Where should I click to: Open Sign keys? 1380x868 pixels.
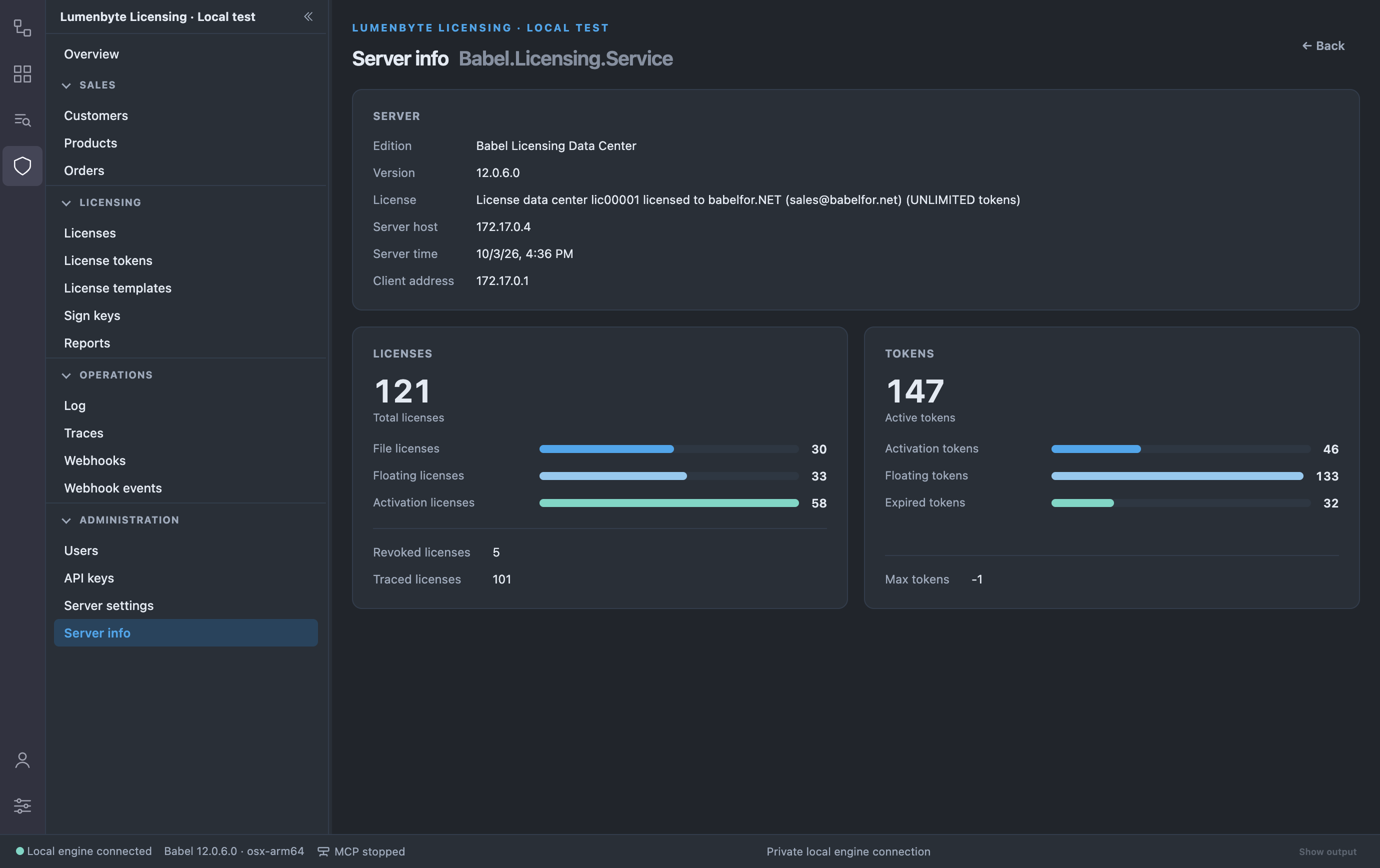pyautogui.click(x=185, y=315)
